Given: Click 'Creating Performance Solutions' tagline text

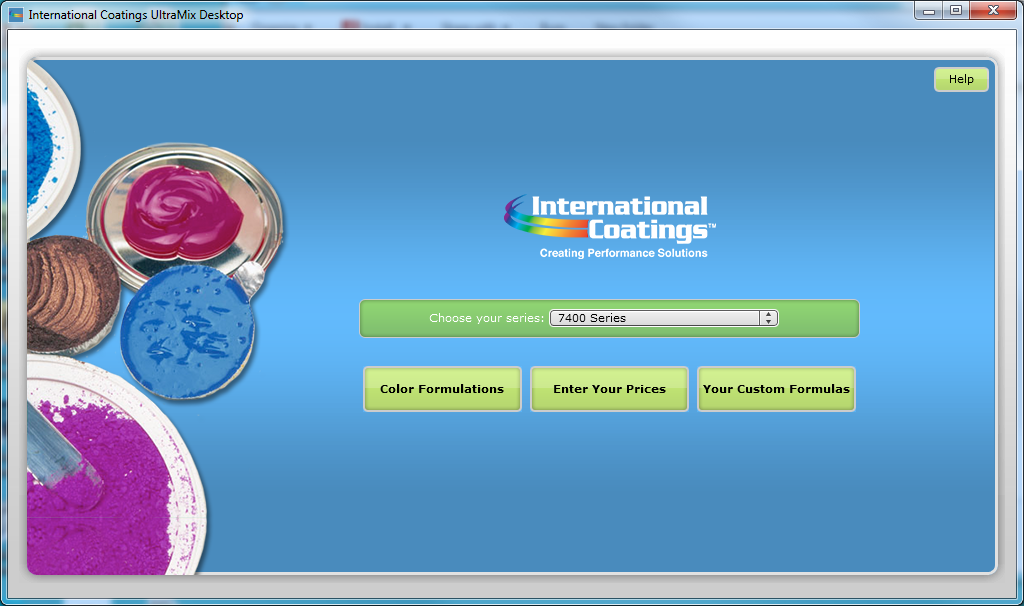Looking at the screenshot, I should pos(623,253).
